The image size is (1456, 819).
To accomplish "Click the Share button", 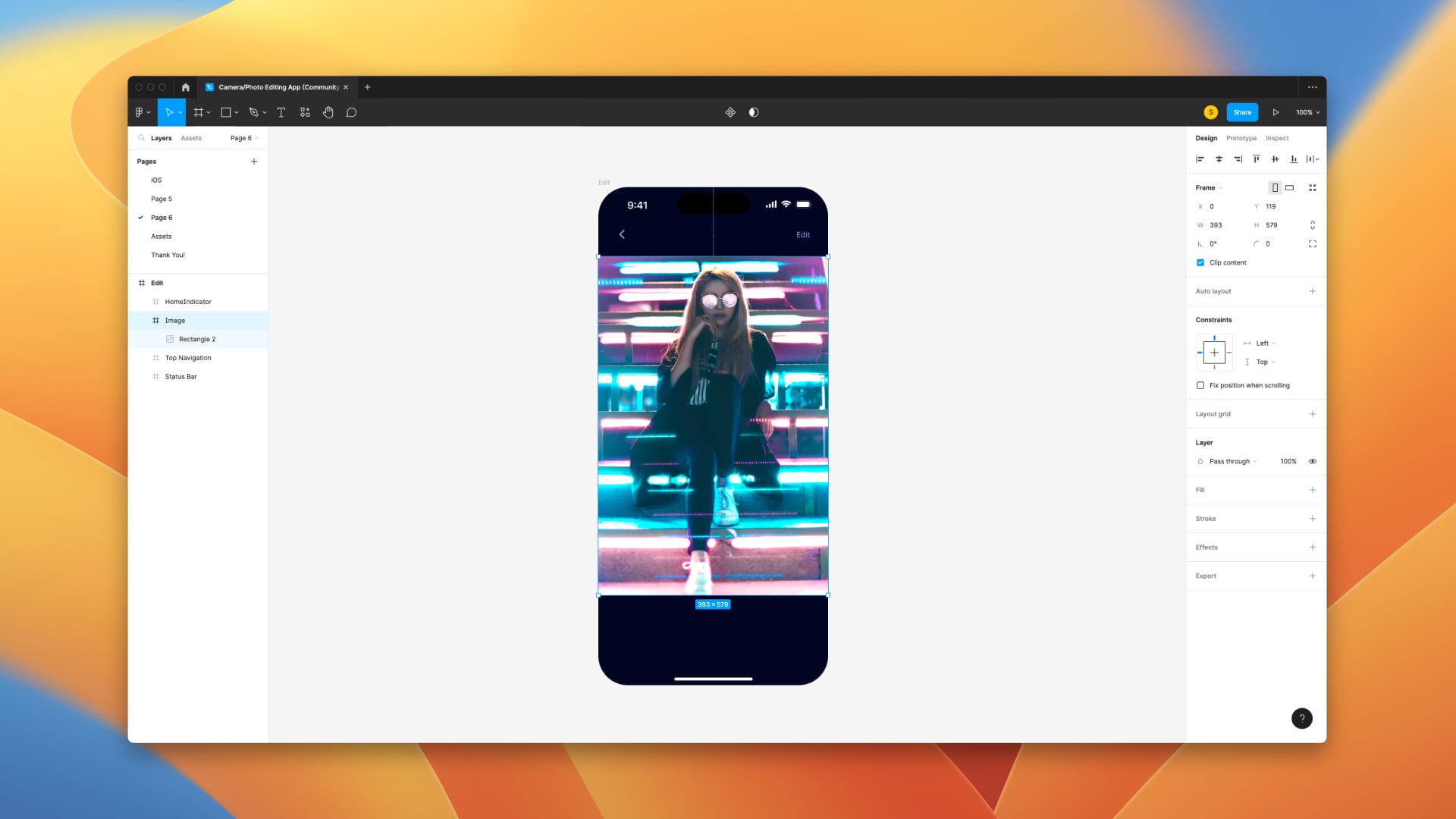I will [x=1242, y=112].
